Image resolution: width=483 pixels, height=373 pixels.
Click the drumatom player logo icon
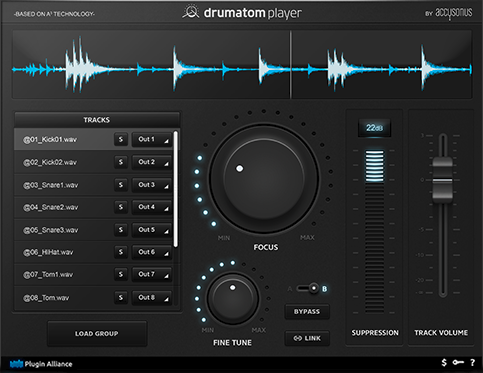coord(190,12)
